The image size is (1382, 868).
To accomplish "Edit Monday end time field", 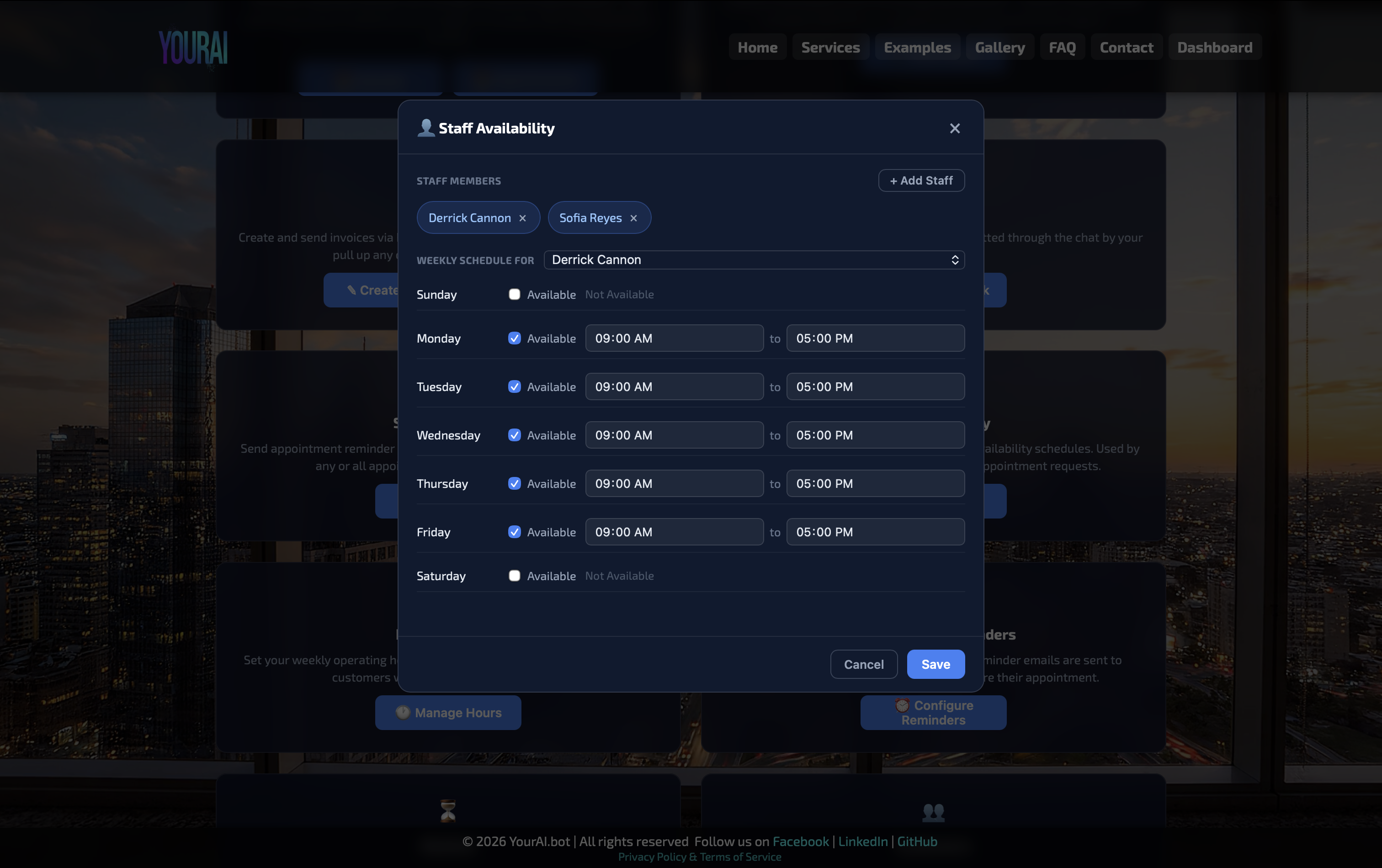I will 875,339.
